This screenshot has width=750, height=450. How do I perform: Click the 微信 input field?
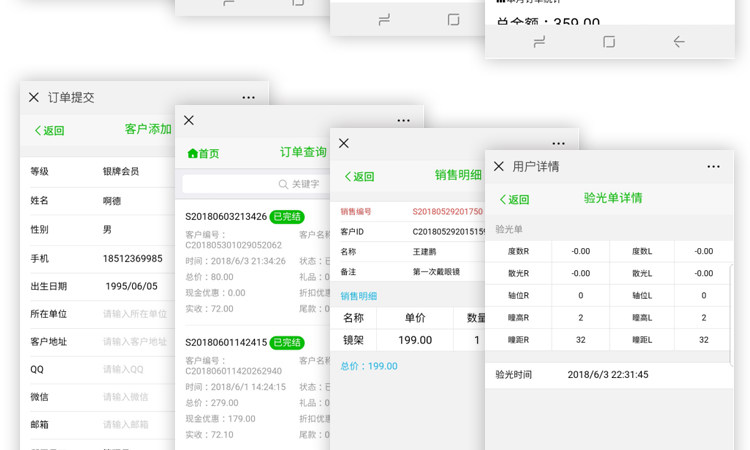coord(126,397)
